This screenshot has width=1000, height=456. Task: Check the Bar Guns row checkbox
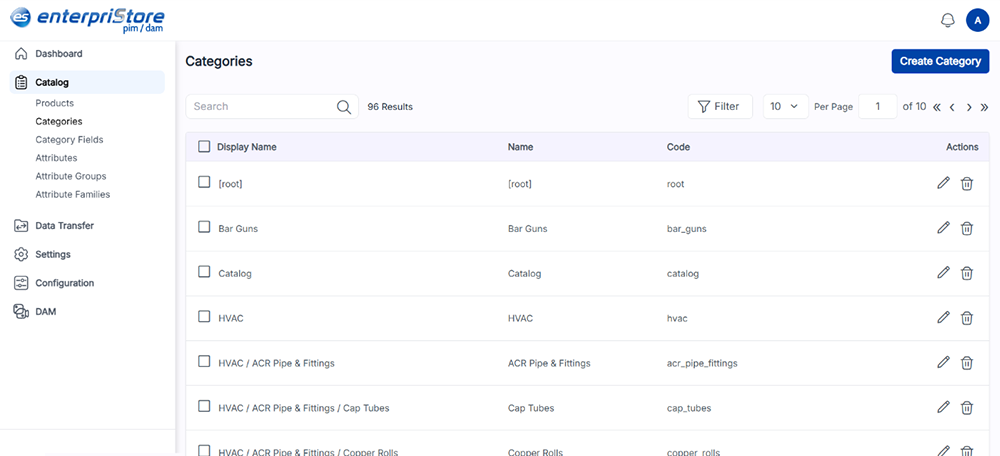204,227
